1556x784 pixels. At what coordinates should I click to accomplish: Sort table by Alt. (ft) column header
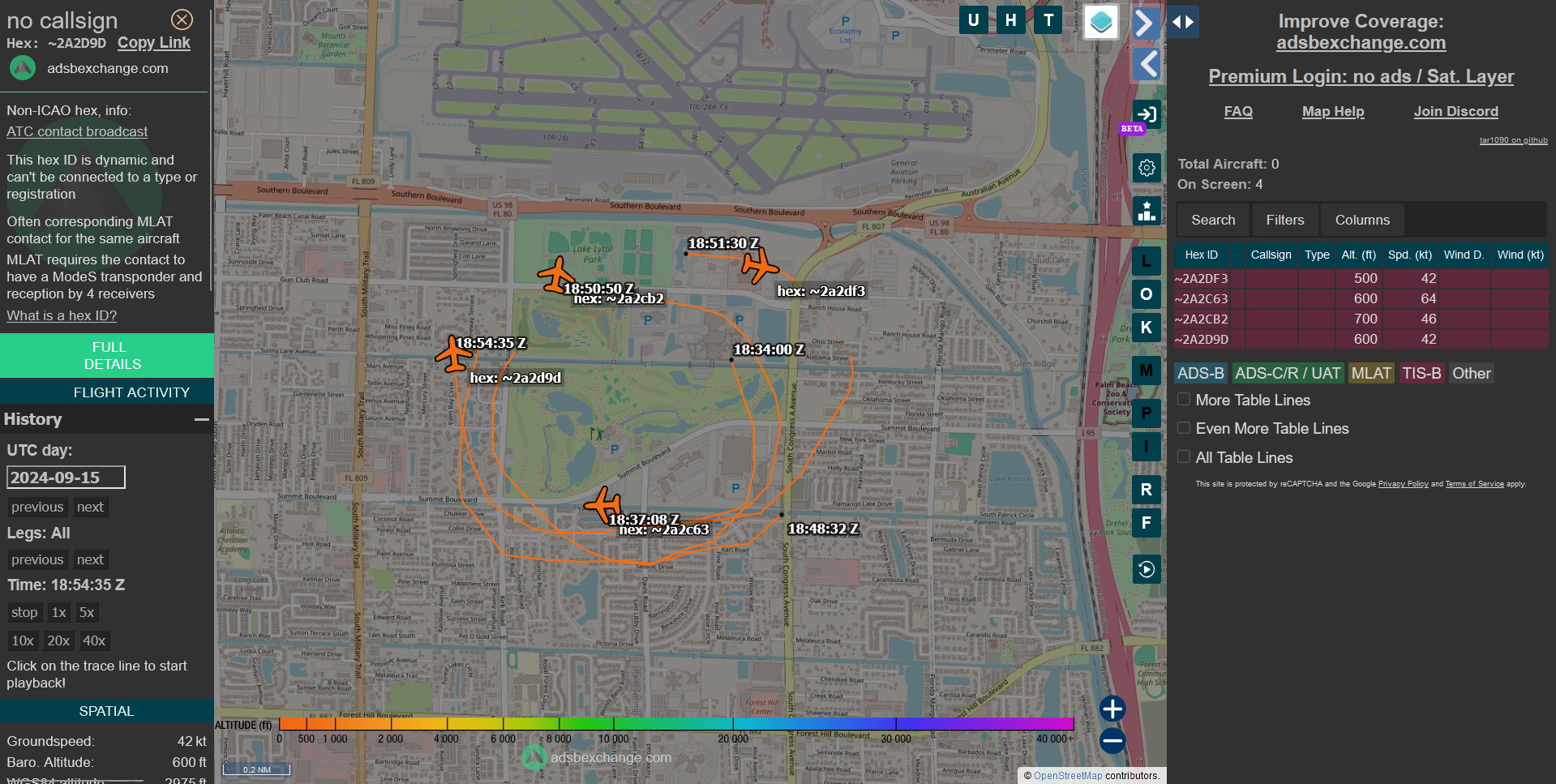click(x=1358, y=255)
